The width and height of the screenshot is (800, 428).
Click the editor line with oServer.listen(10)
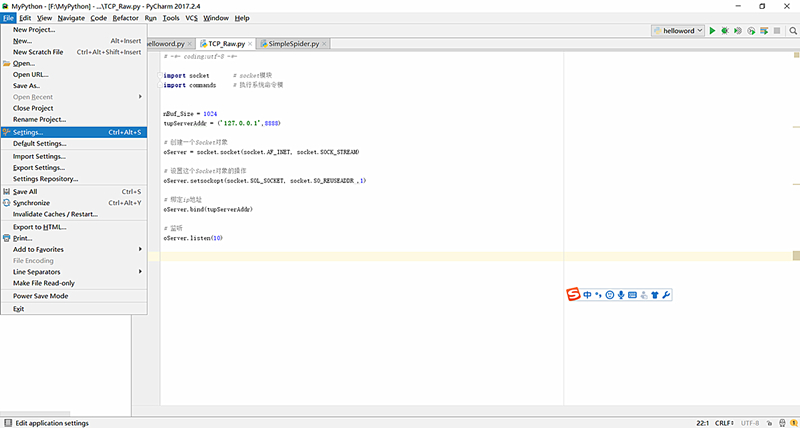click(x=193, y=238)
